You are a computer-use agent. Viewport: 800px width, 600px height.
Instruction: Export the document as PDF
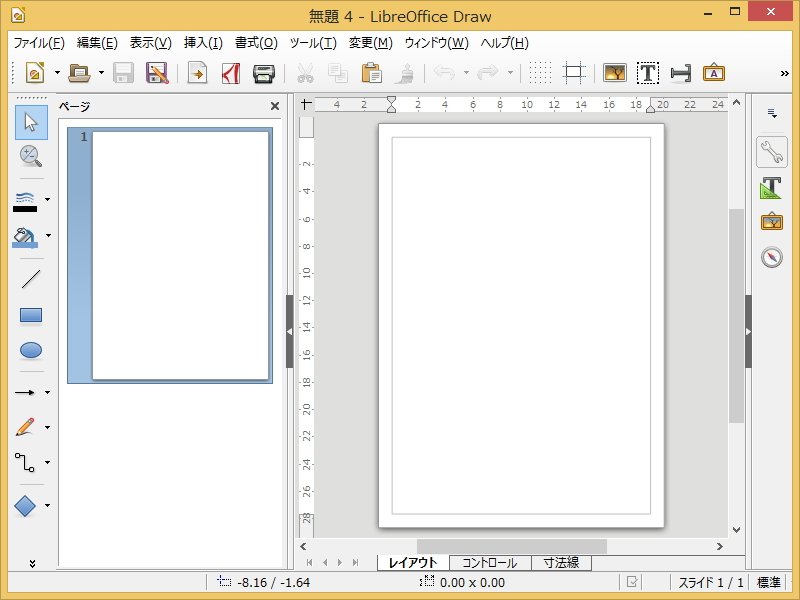[230, 72]
